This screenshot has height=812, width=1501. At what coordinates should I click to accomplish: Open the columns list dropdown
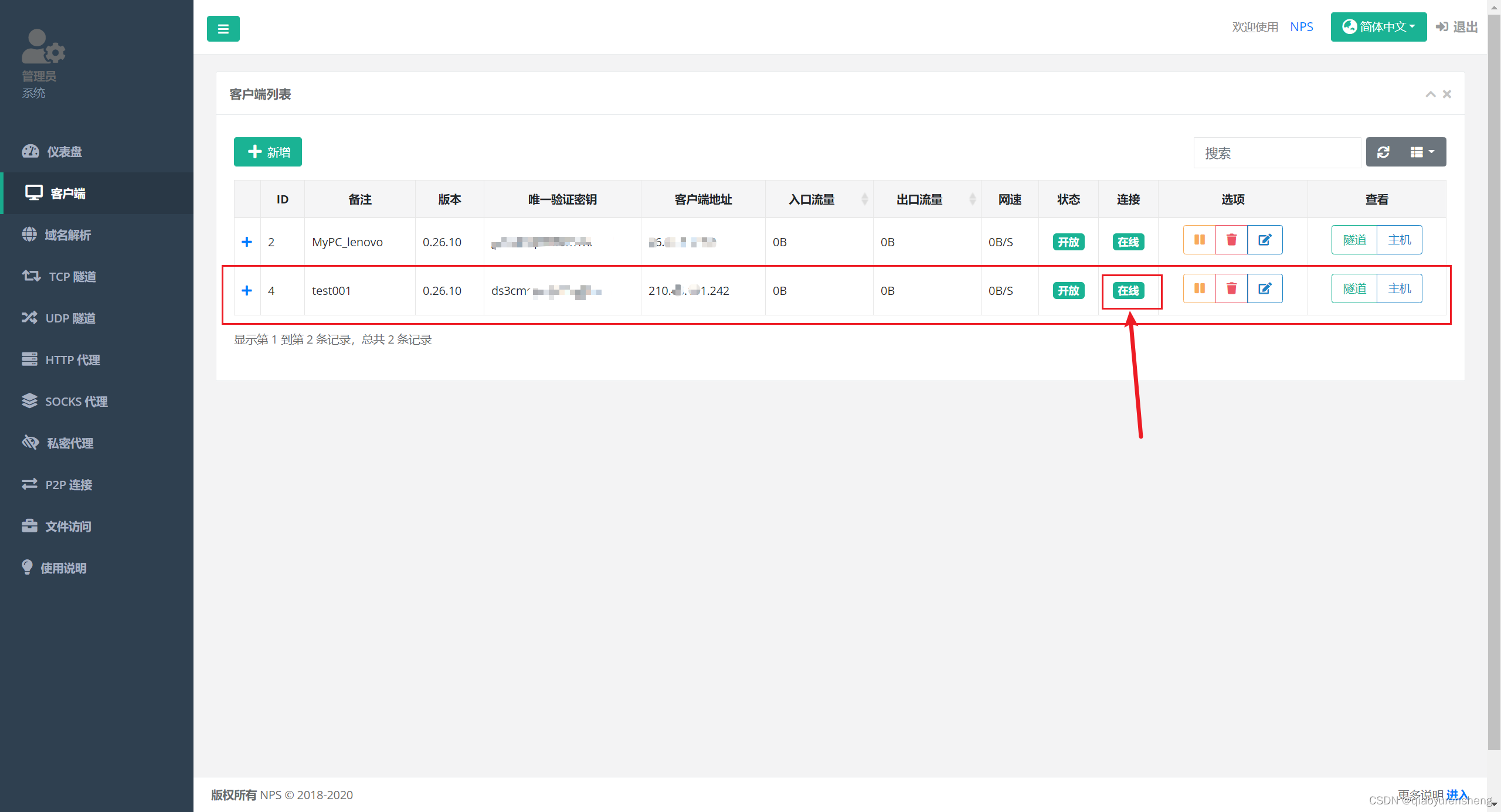point(1422,152)
